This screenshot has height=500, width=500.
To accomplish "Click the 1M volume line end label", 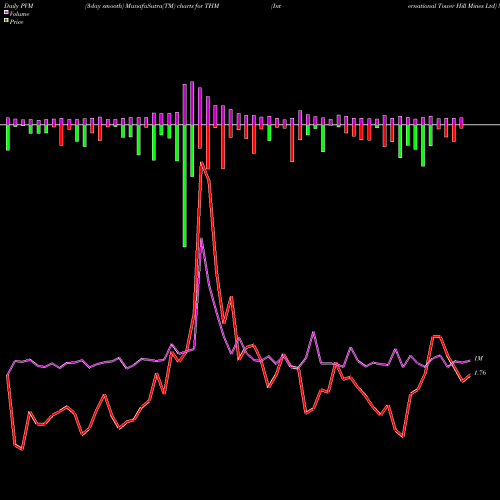I will coord(478,359).
